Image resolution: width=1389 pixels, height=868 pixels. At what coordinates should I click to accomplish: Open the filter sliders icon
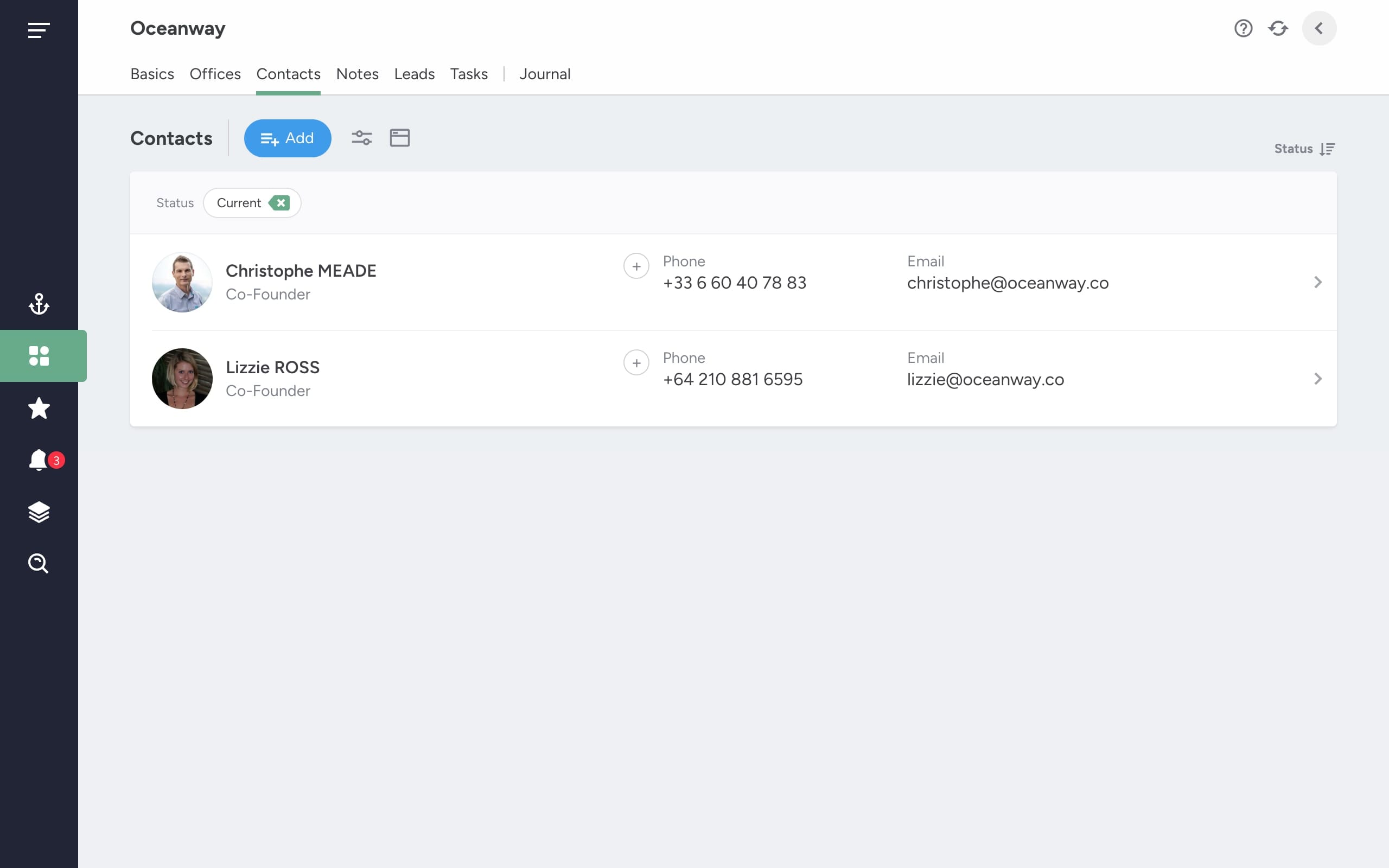pyautogui.click(x=361, y=138)
